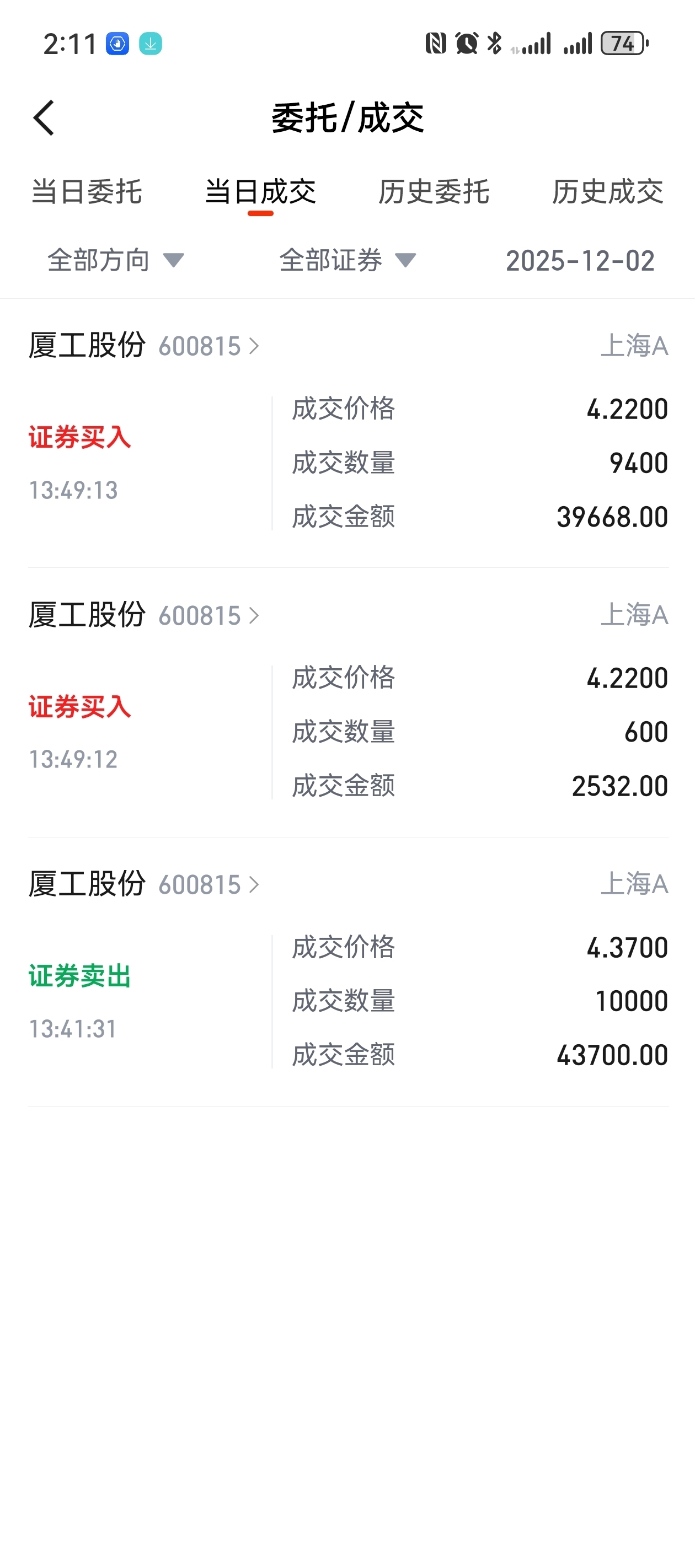This screenshot has width=695, height=1568.
Task: Tap the teal download notification icon
Action: (x=151, y=44)
